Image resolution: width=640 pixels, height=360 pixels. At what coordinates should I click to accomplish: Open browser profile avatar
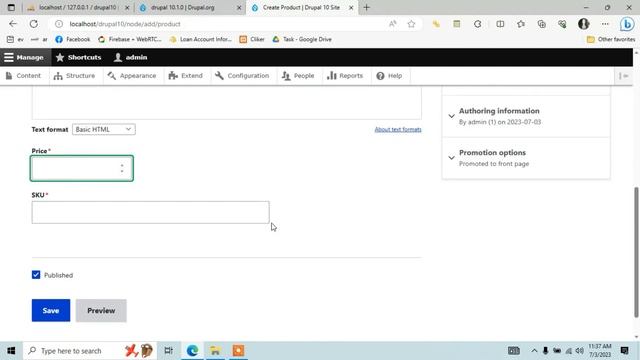coord(584,24)
